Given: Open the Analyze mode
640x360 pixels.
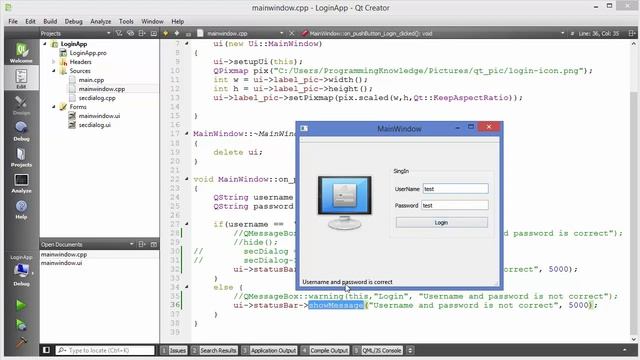Looking at the screenshot, I should pyautogui.click(x=21, y=183).
